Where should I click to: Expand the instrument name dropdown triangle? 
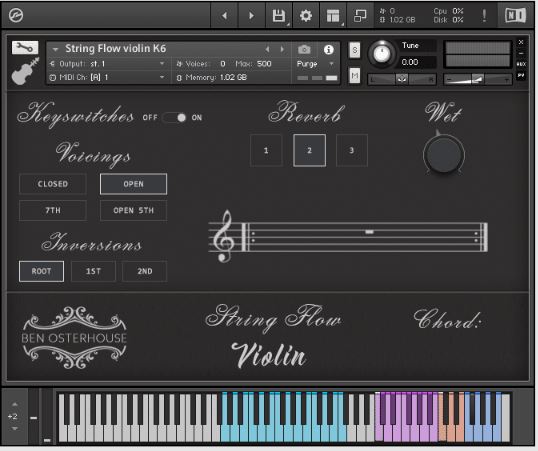tap(55, 49)
